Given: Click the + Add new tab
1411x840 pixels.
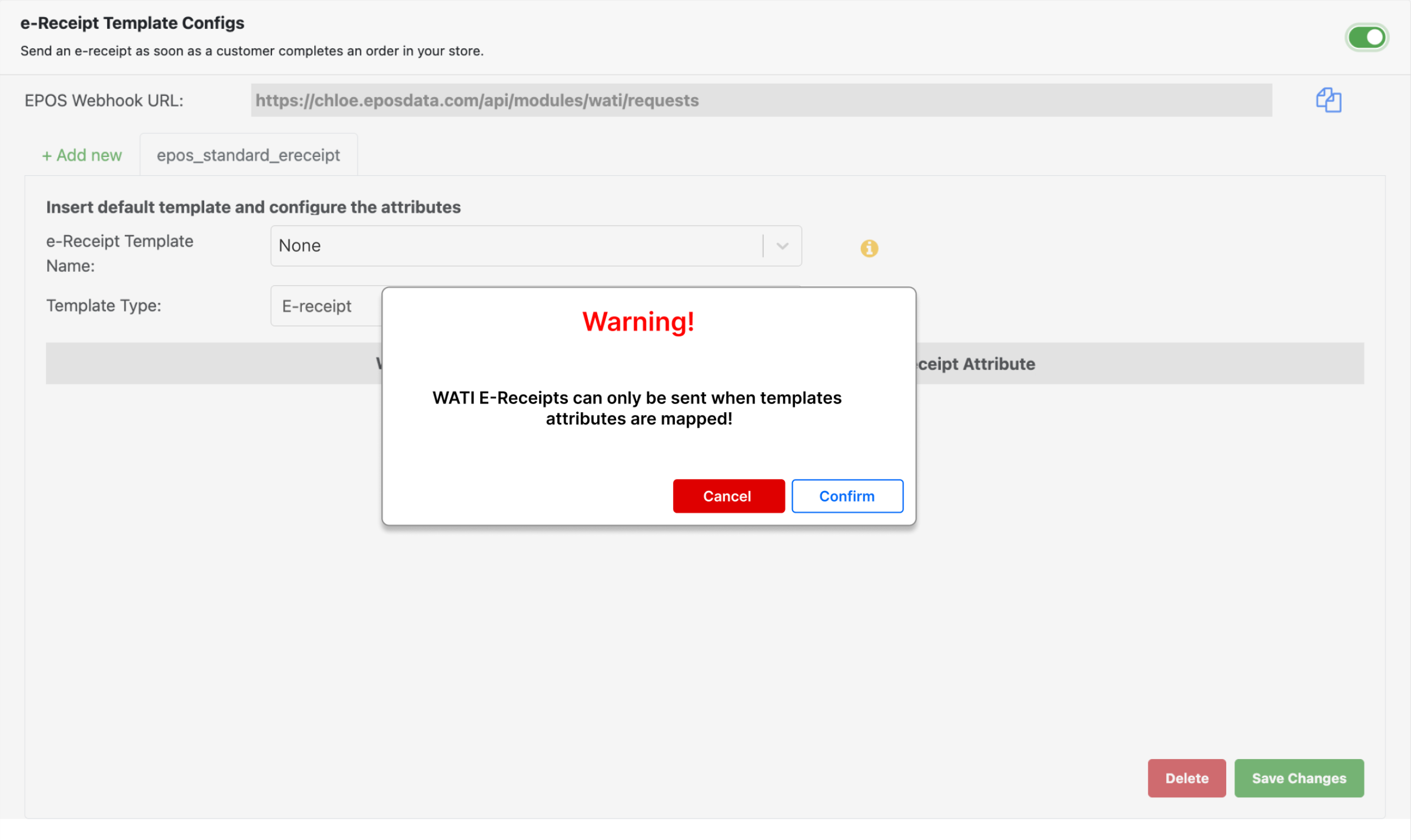Looking at the screenshot, I should 82,155.
